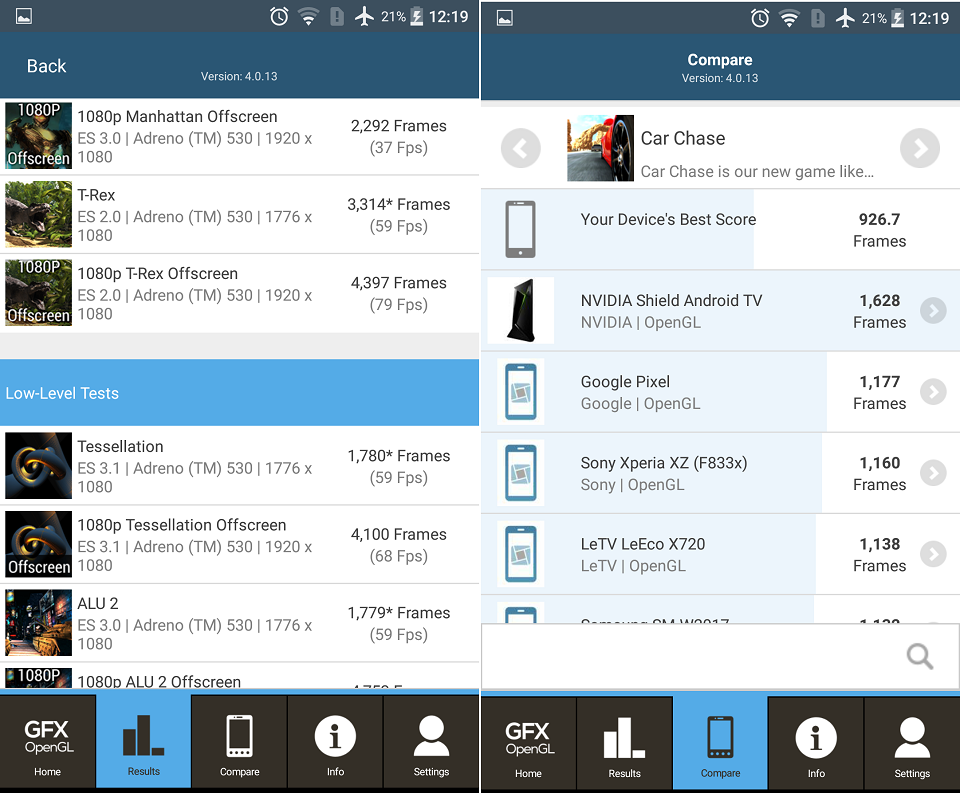Open Home tab in the right screen
The height and width of the screenshot is (793, 960).
(x=528, y=743)
